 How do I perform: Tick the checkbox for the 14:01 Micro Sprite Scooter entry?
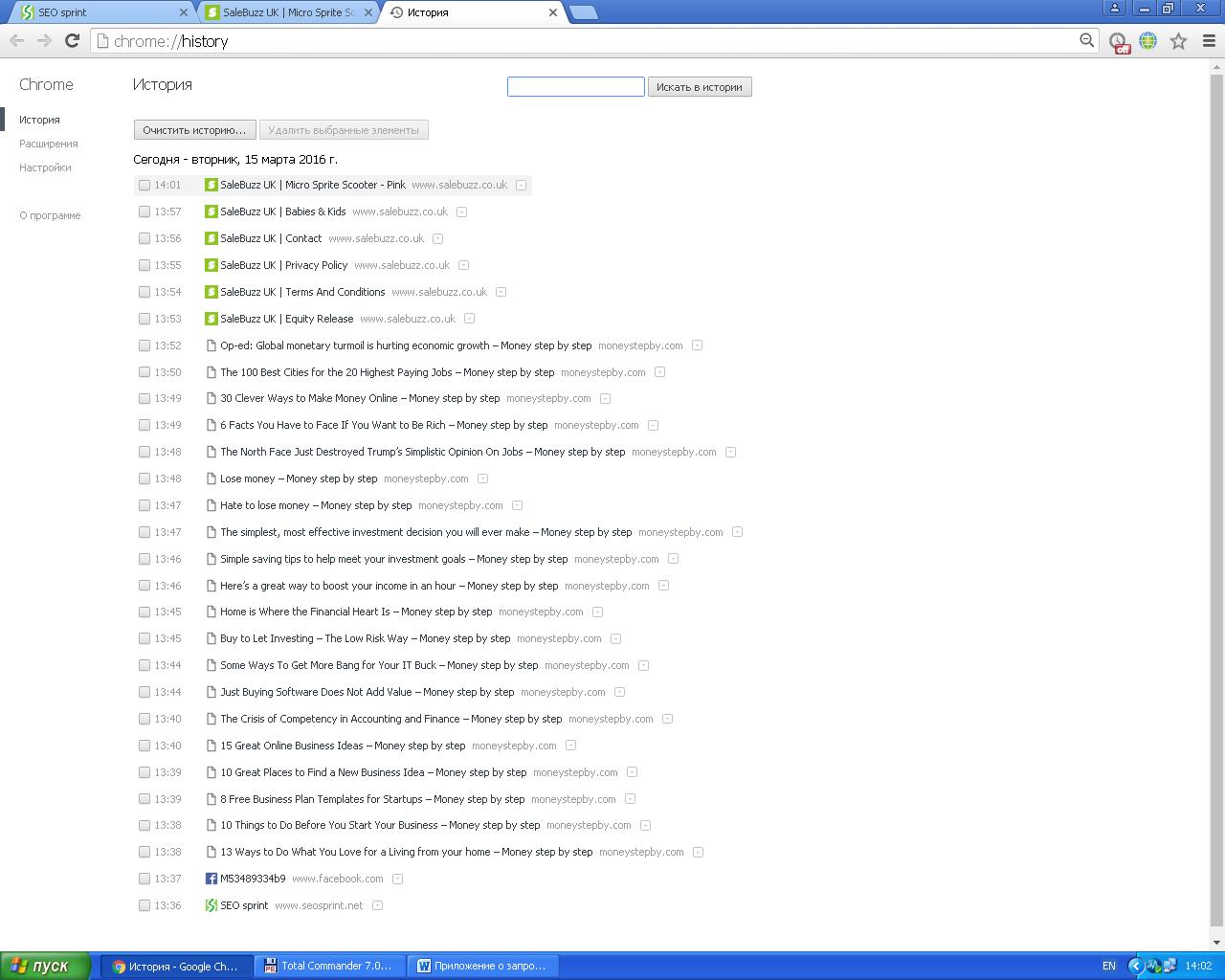click(145, 185)
